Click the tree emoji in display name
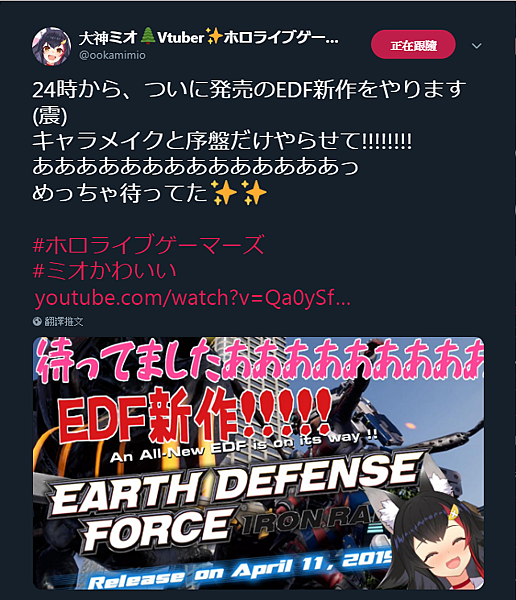This screenshot has width=516, height=600. [147, 36]
